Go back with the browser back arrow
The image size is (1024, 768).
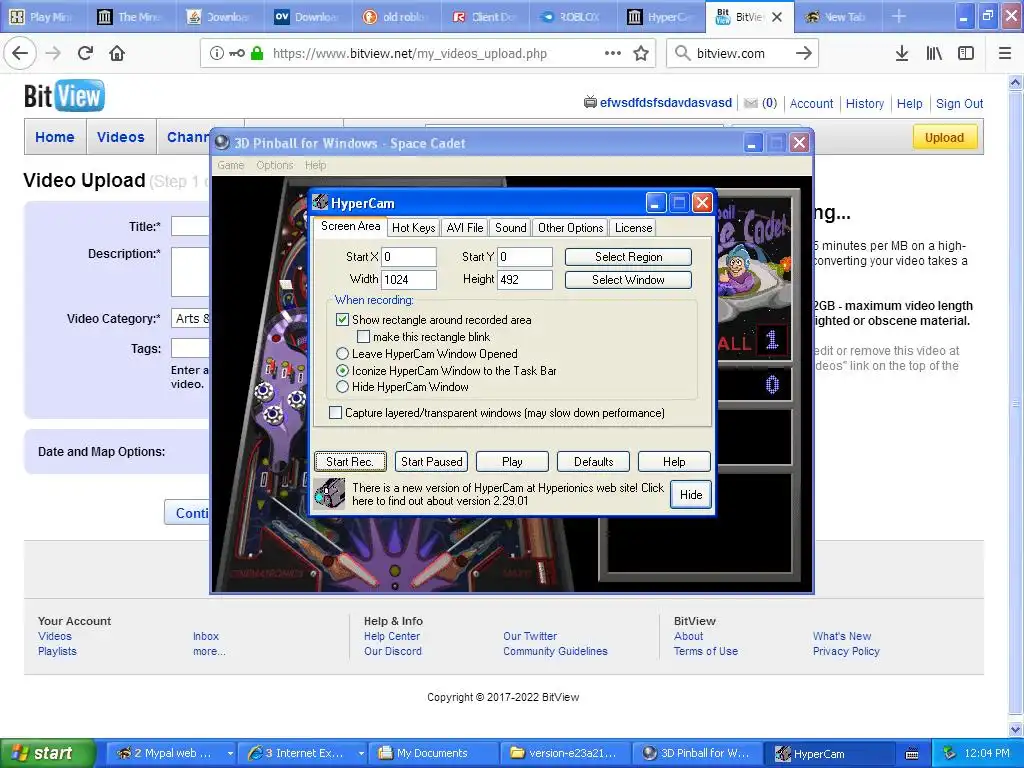coord(20,53)
